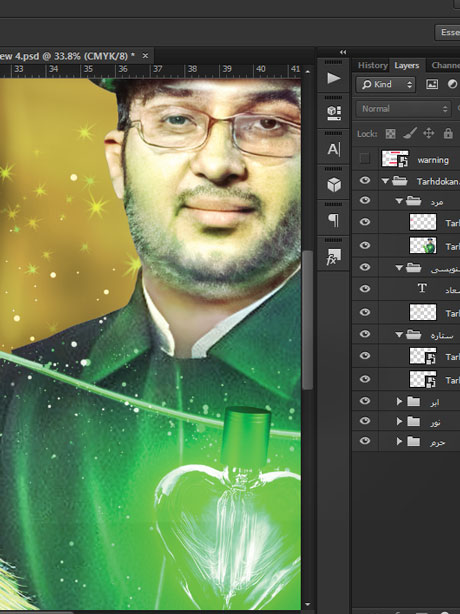Expand the ابر group
460x614 pixels.
[399, 401]
